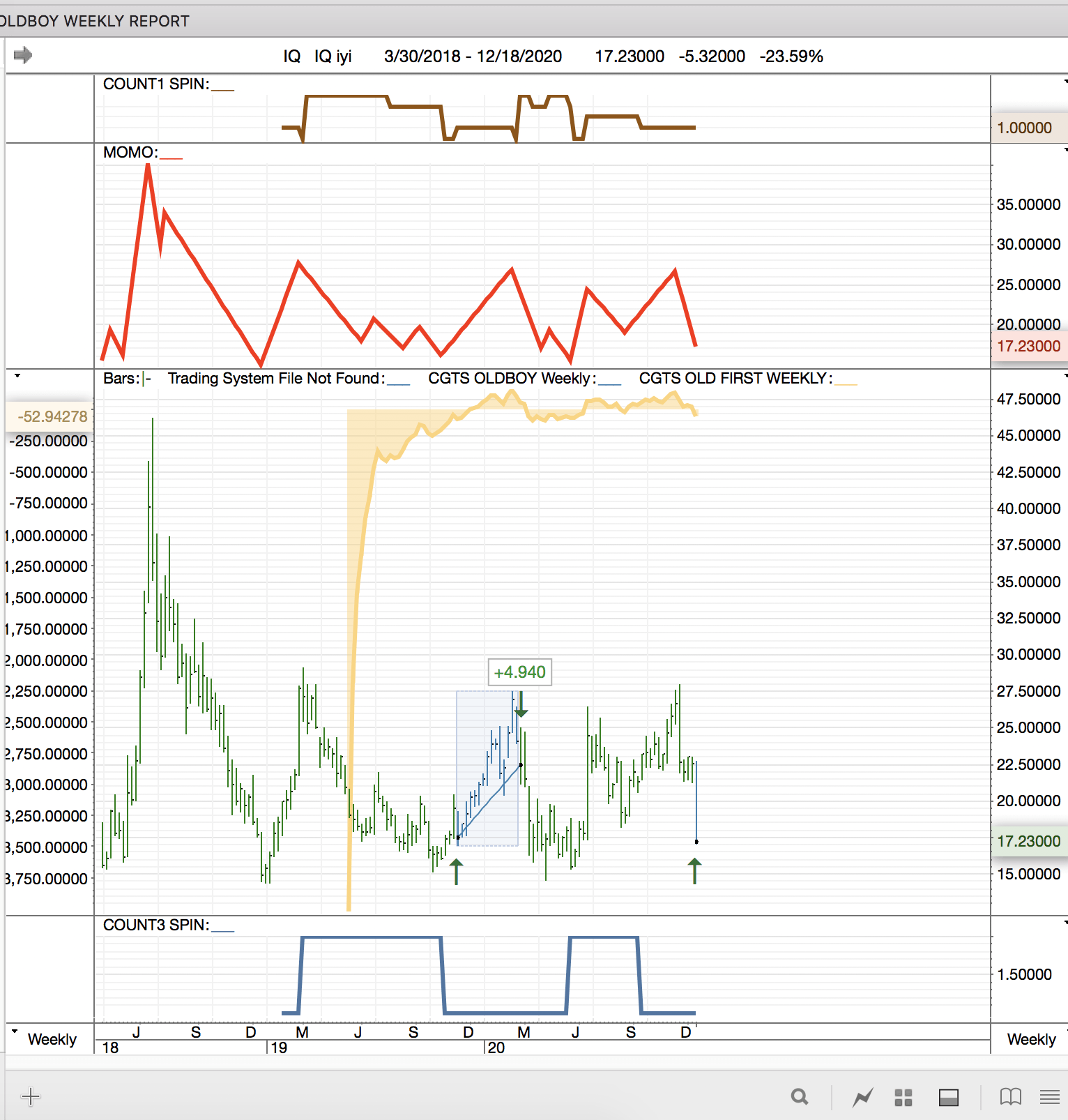Viewport: 1068px width, 1120px height.
Task: Click the IQ iyi symbol name
Action: pyautogui.click(x=333, y=56)
